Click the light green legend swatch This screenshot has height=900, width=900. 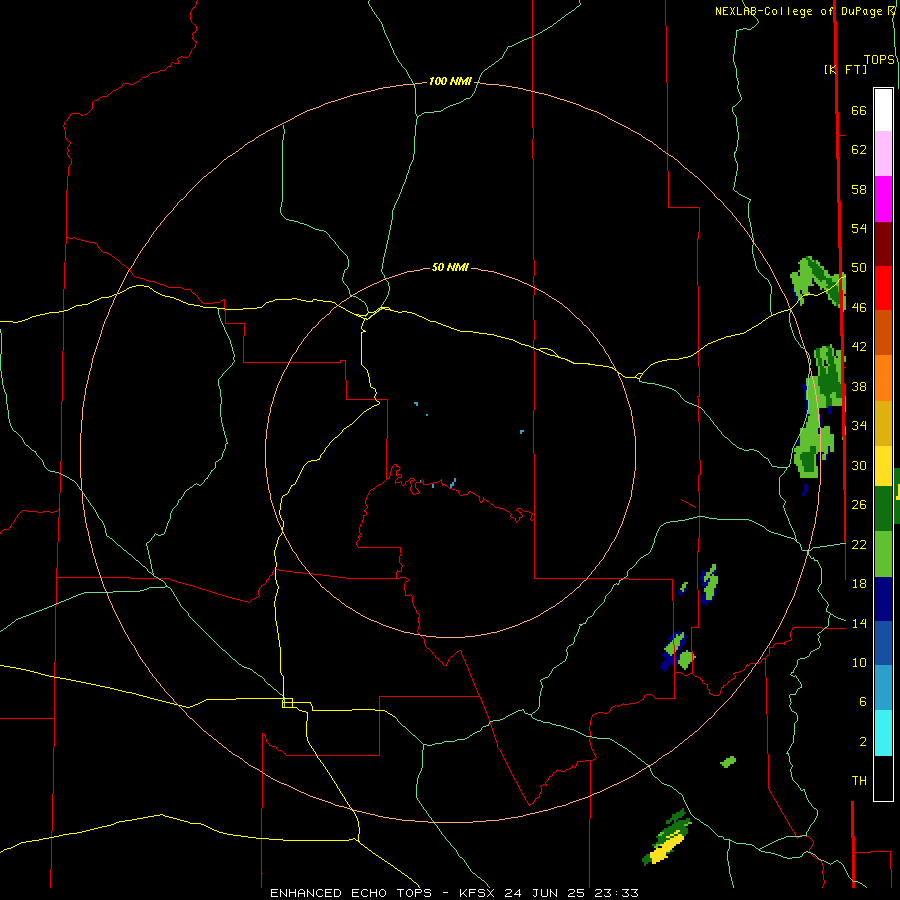click(883, 554)
